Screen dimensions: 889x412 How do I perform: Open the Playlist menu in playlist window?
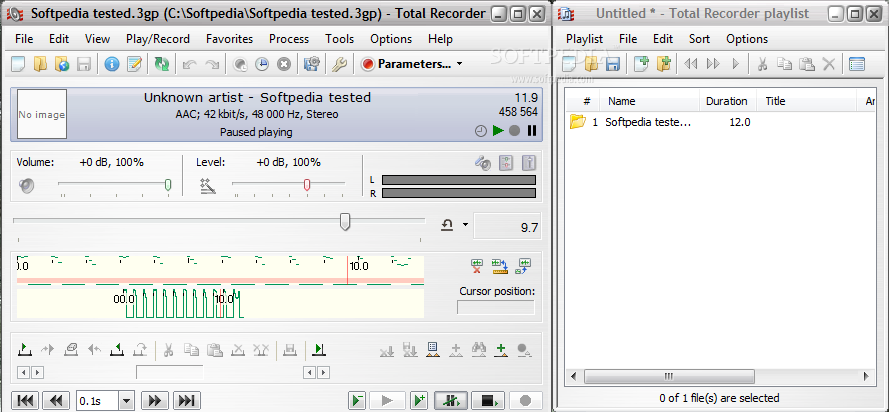tap(585, 39)
